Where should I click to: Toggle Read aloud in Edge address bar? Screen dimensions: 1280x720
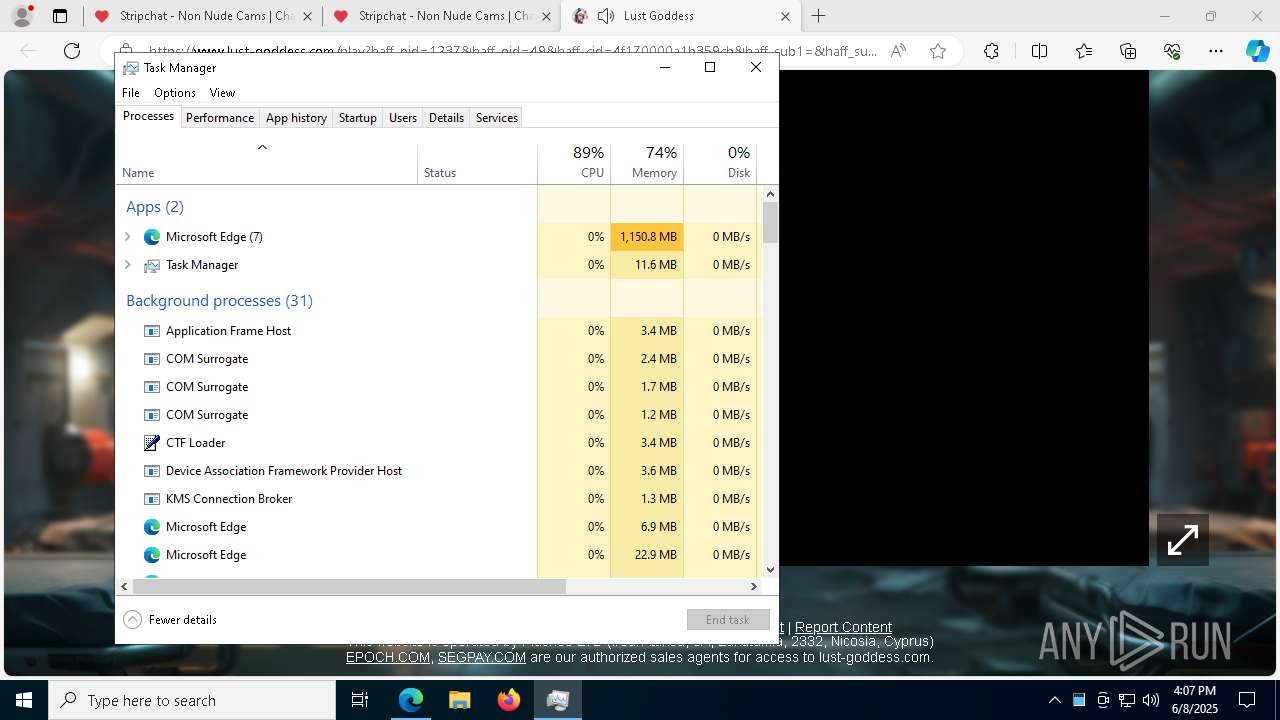click(x=898, y=51)
